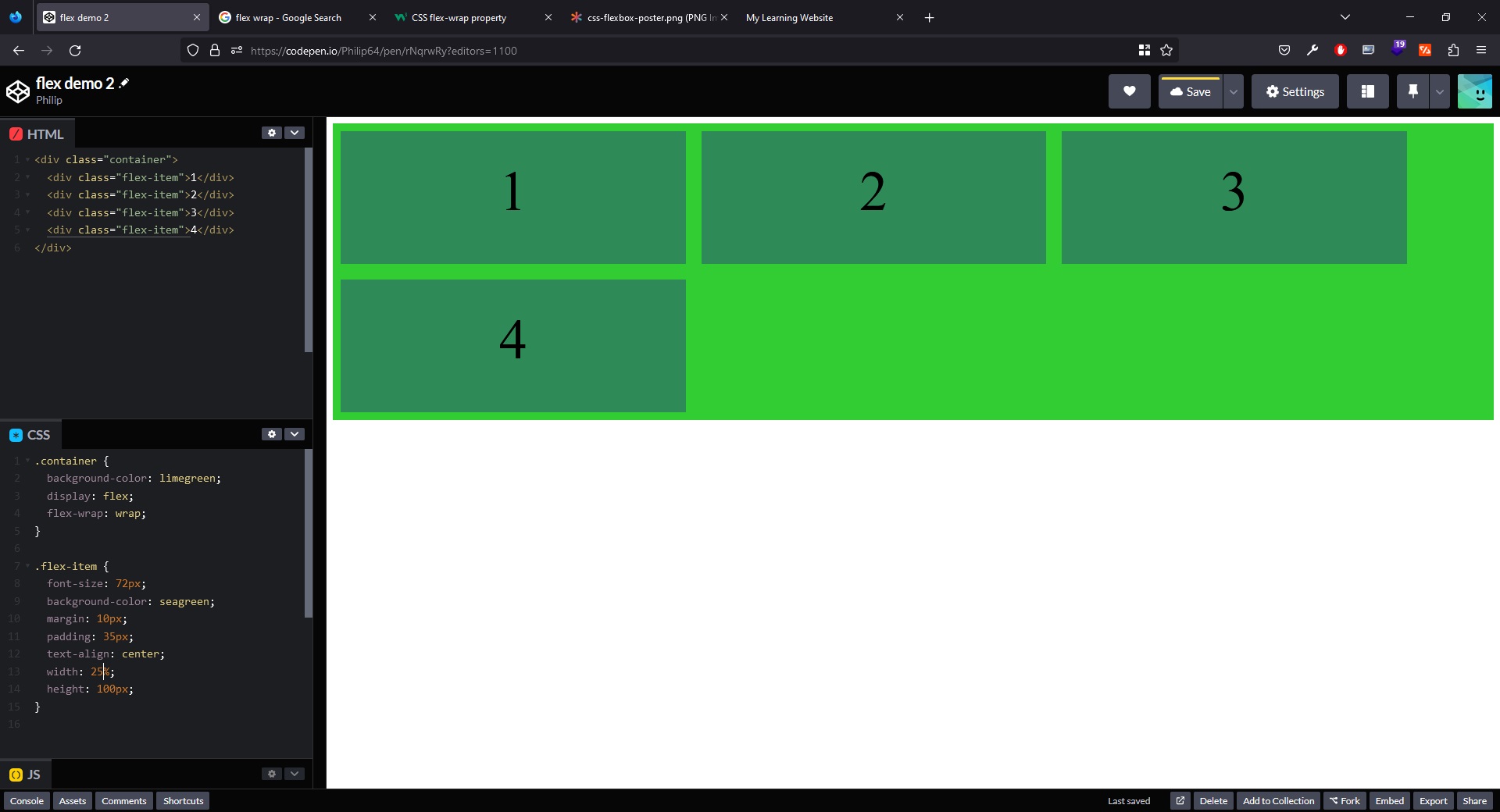Edit pen title with pencil icon
The width and height of the screenshot is (1500, 812).
click(124, 83)
